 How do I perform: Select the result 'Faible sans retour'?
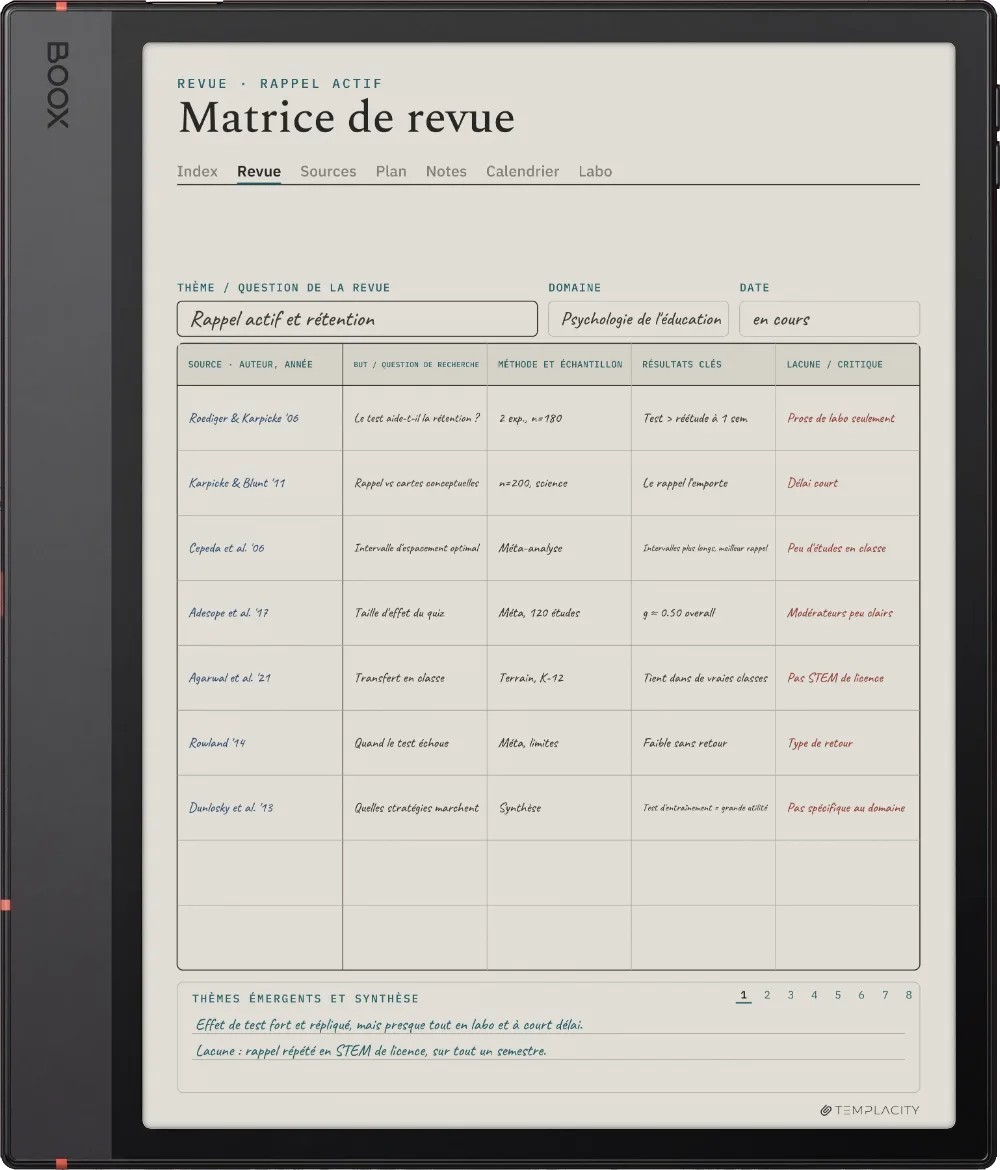[703, 742]
